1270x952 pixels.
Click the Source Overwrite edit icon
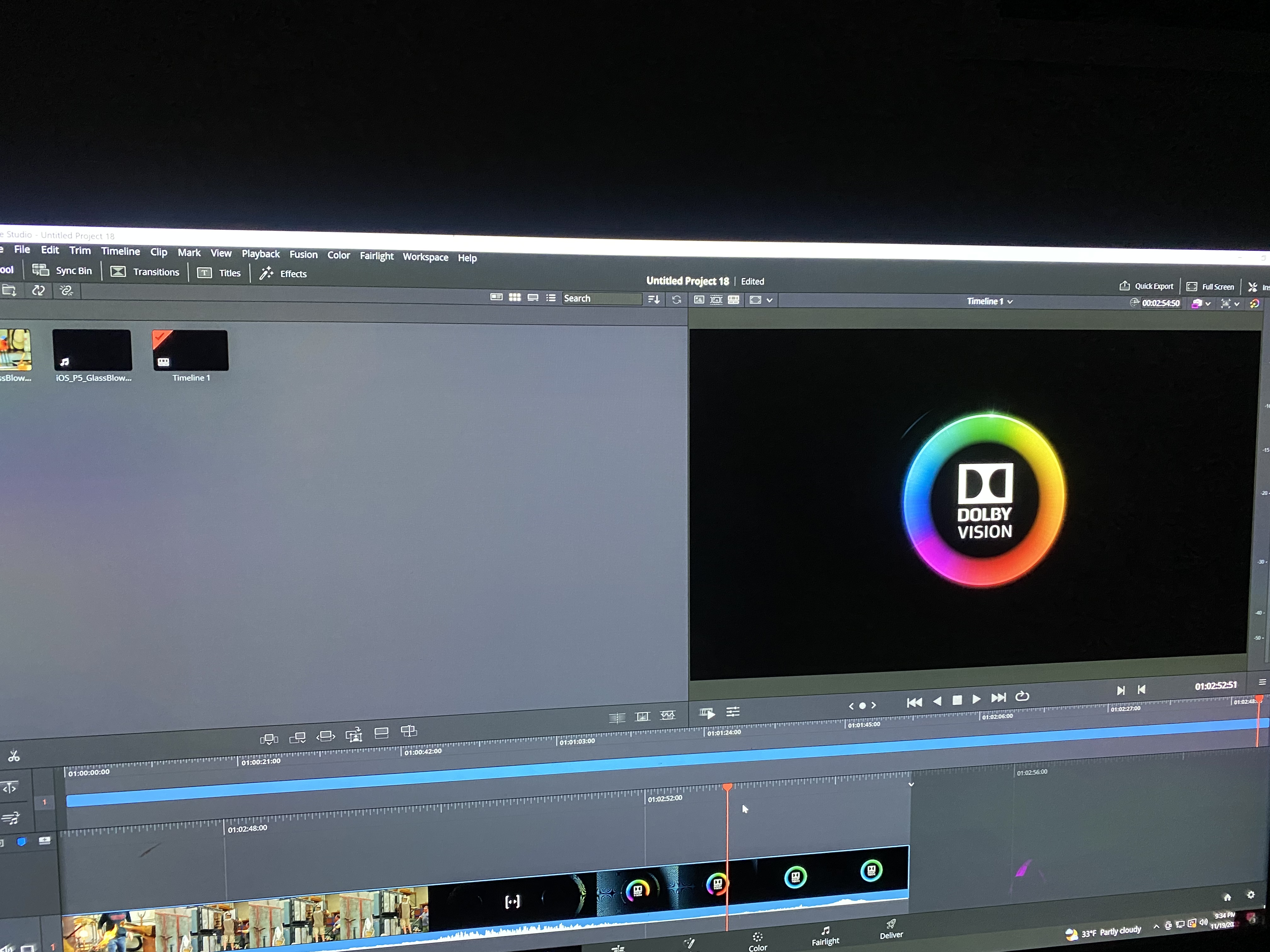point(409,731)
